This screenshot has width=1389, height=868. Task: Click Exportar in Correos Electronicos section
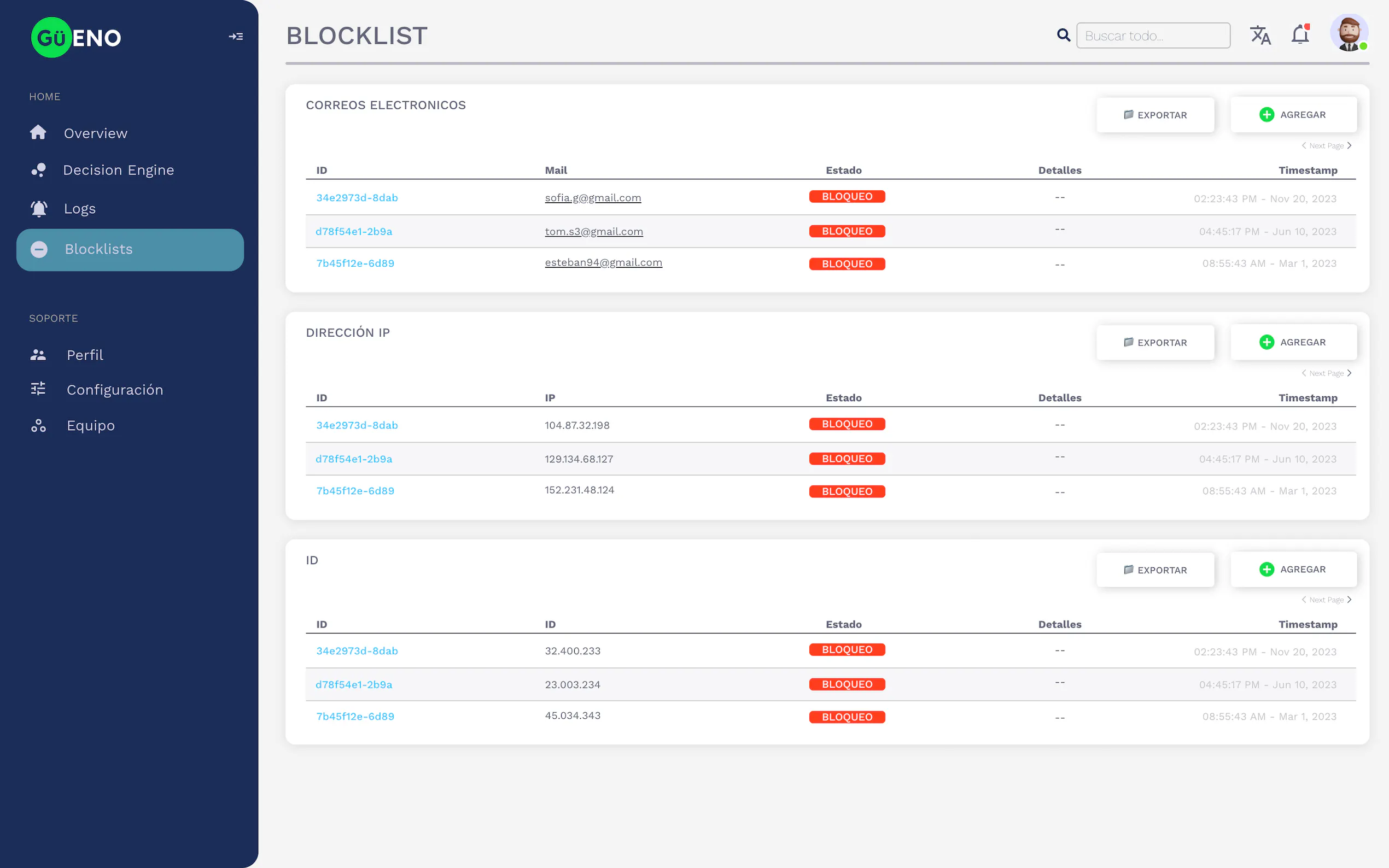coord(1155,115)
